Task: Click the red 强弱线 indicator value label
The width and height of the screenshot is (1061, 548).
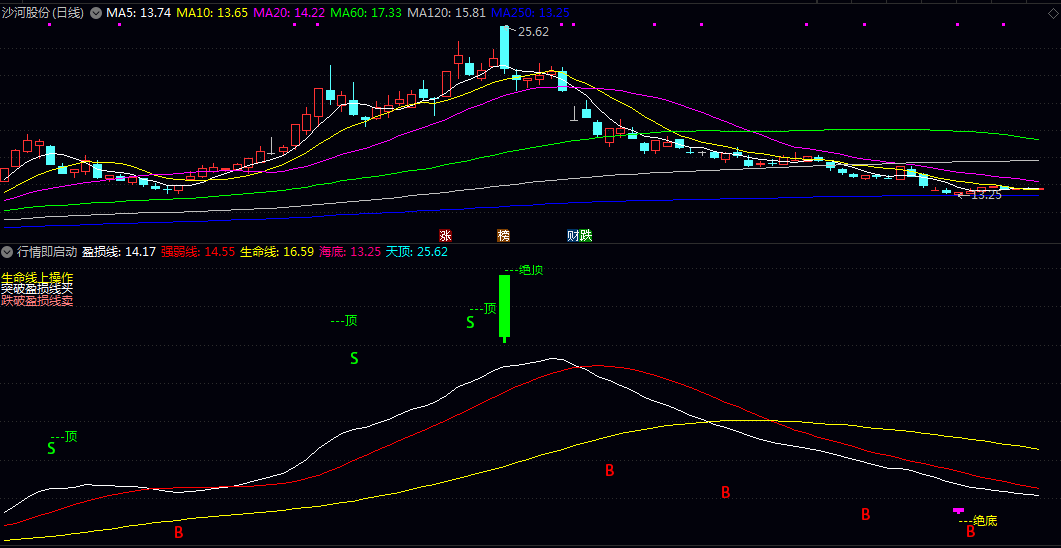Action: [x=197, y=252]
